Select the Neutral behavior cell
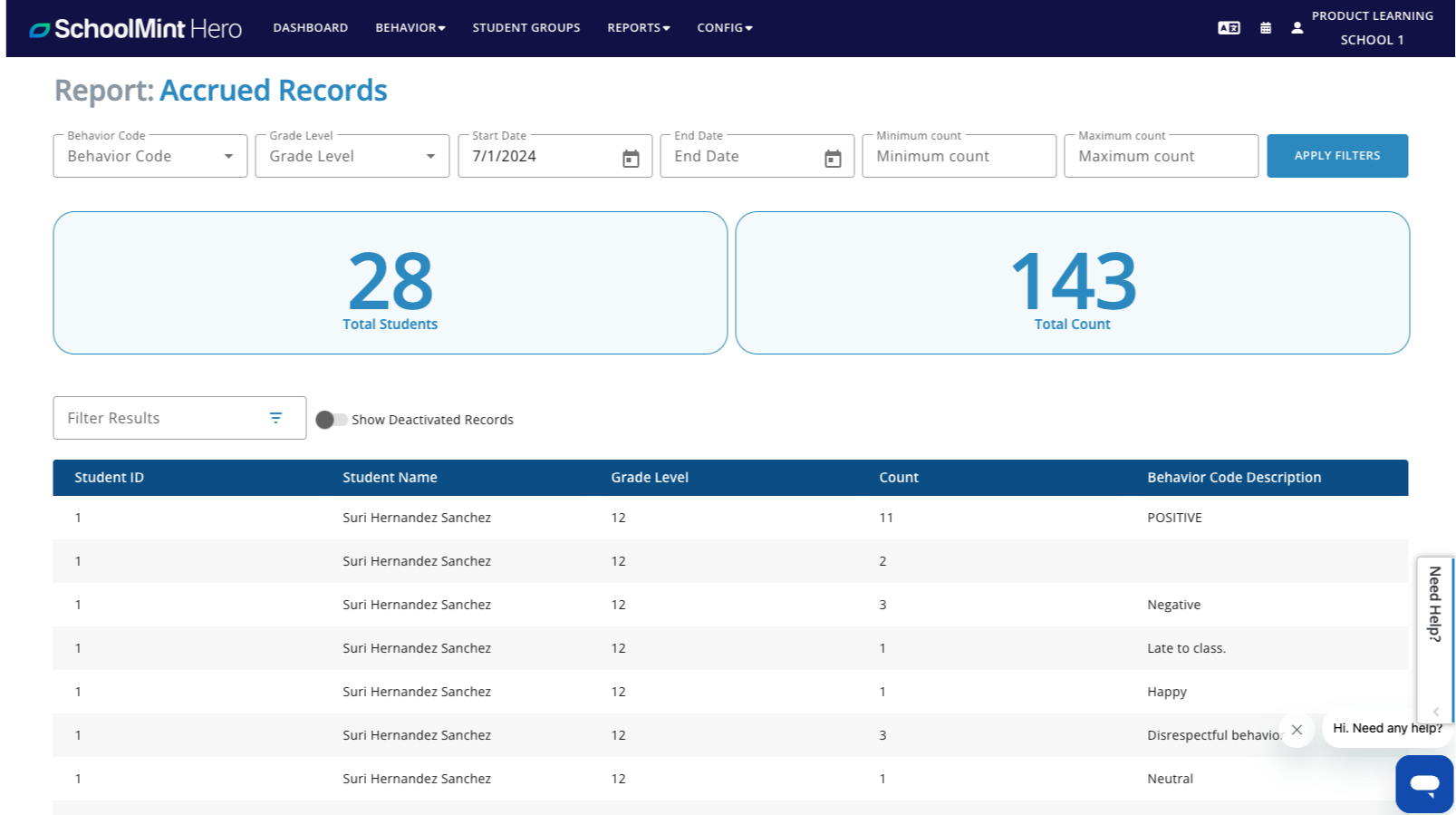Screen dimensions: 1456x815 pyautogui.click(x=1170, y=779)
